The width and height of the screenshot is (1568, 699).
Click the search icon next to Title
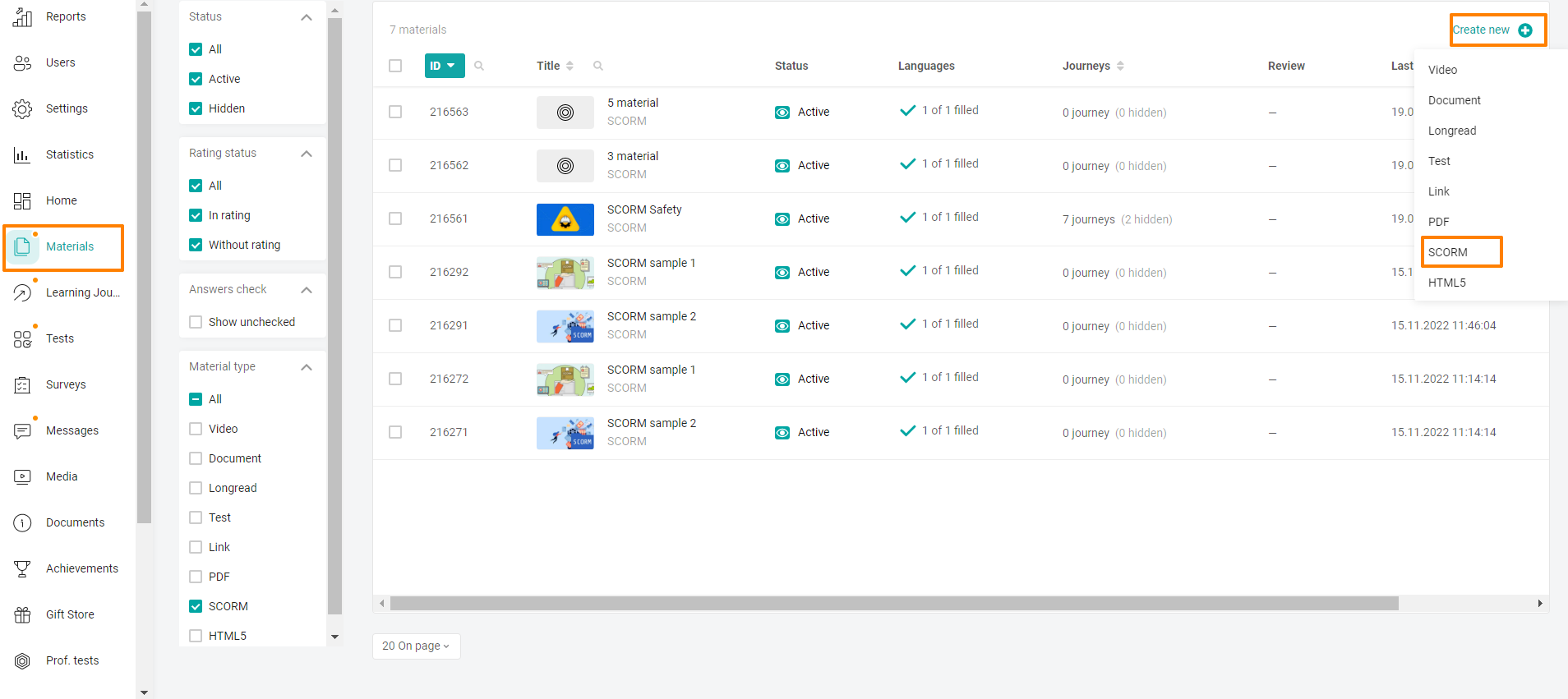pyautogui.click(x=598, y=66)
